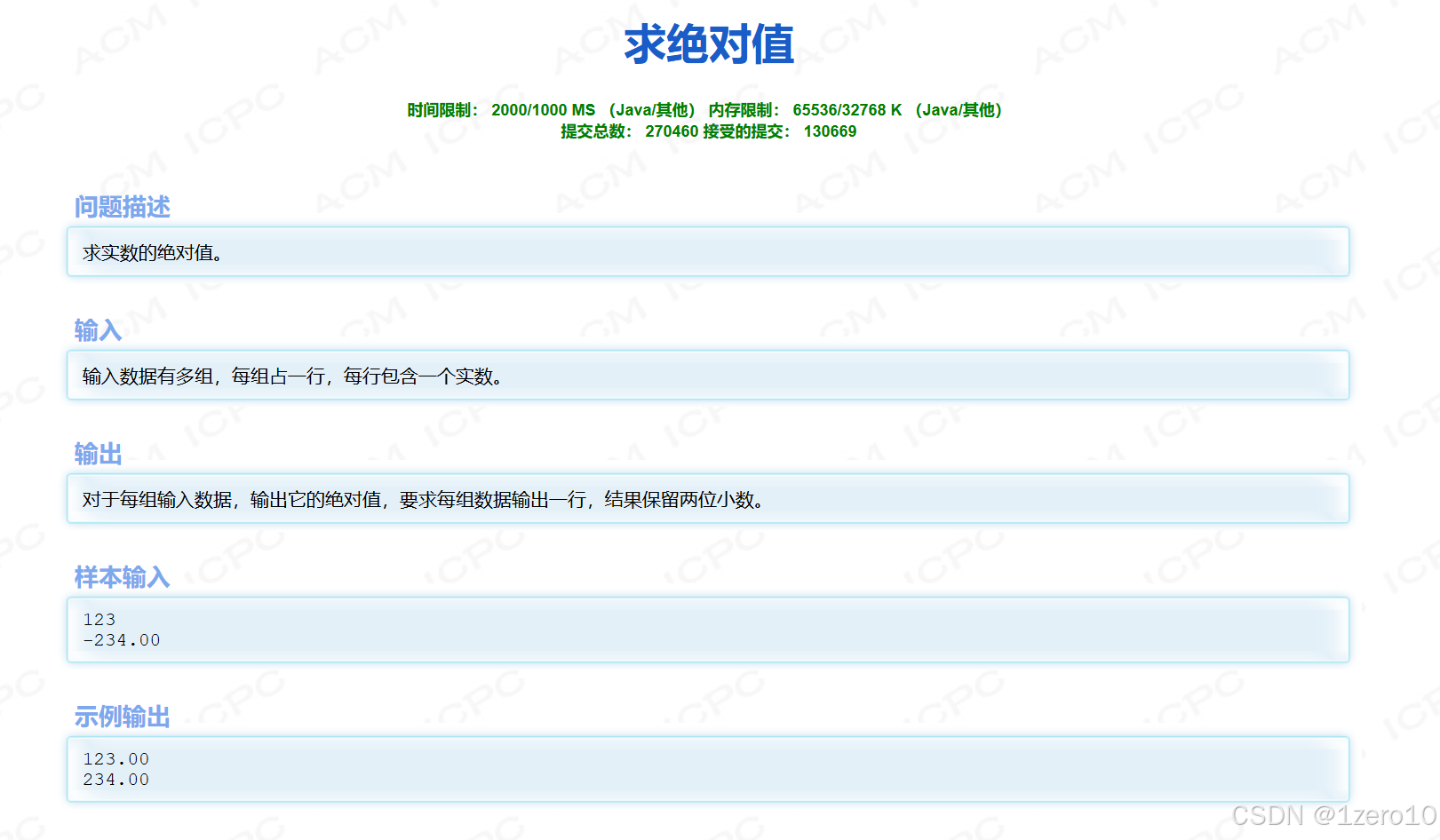
Task: Click the title 求绝对值
Action: (708, 44)
